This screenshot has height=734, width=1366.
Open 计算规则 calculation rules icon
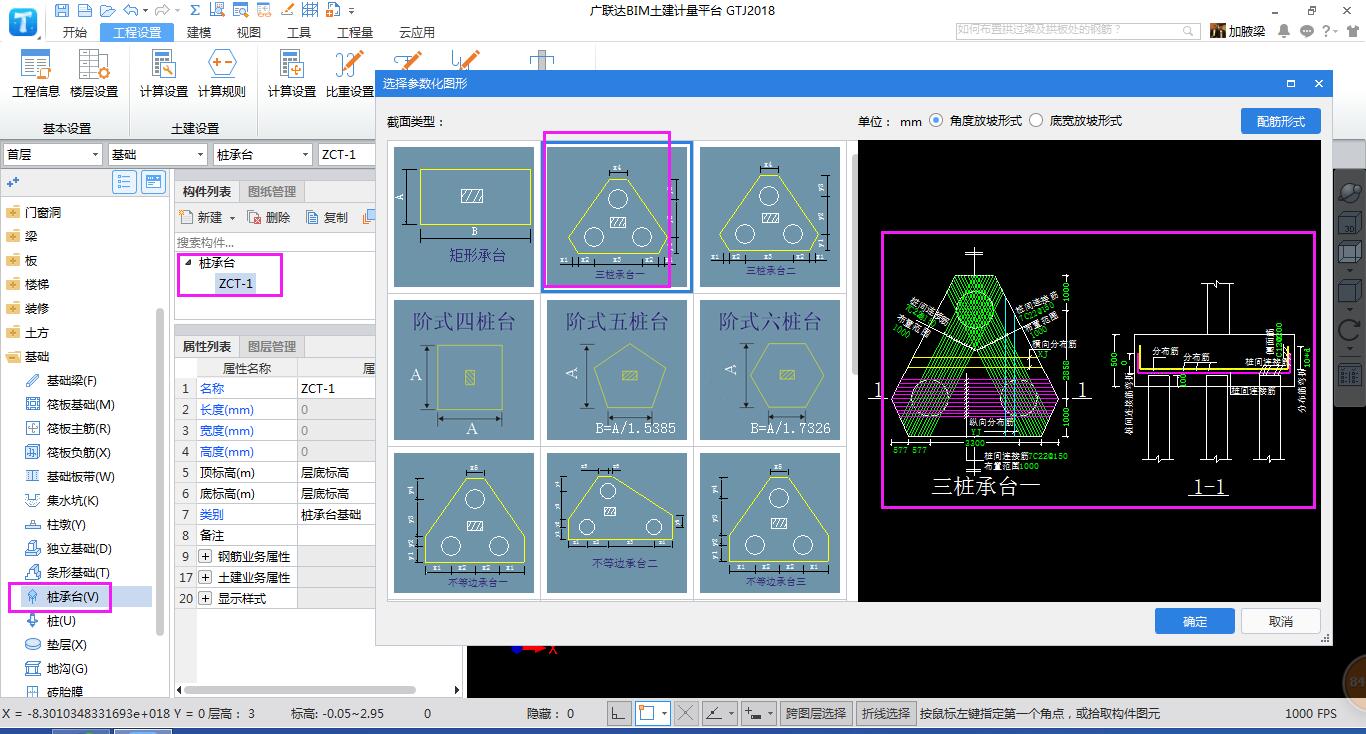(221, 74)
